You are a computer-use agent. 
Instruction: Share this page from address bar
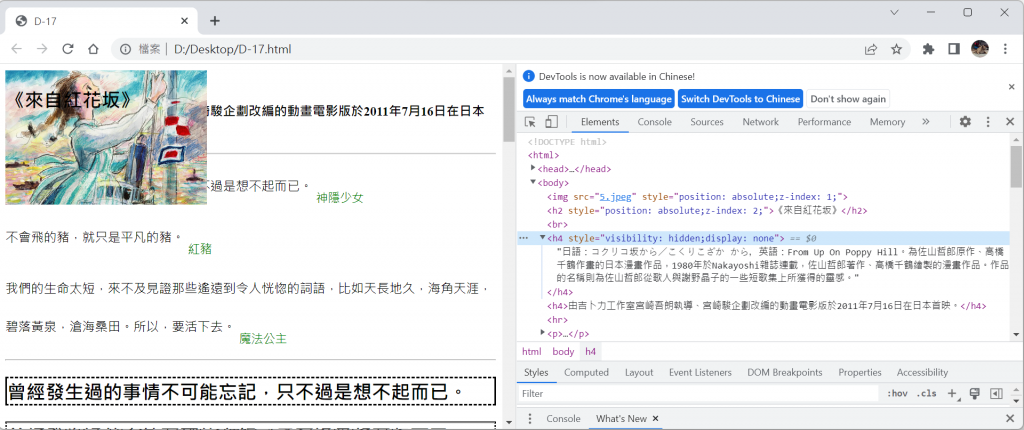point(871,49)
